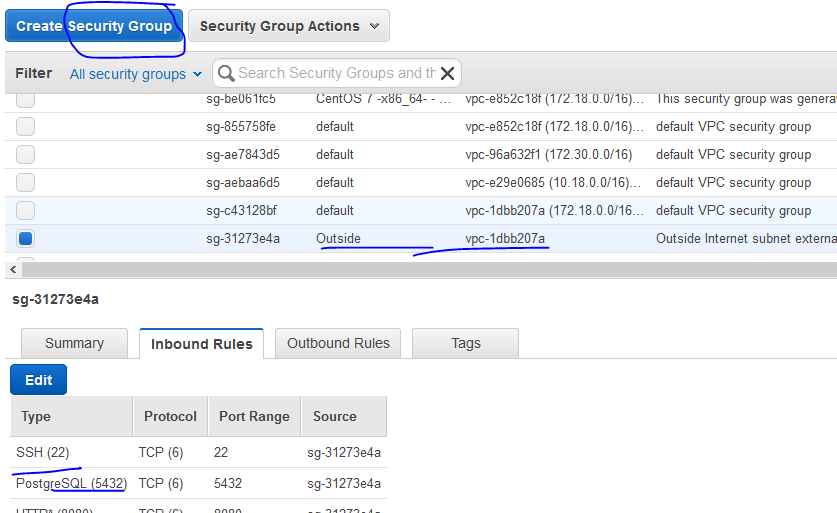
Task: Select the SSH (22) rule cell
Action: point(43,452)
